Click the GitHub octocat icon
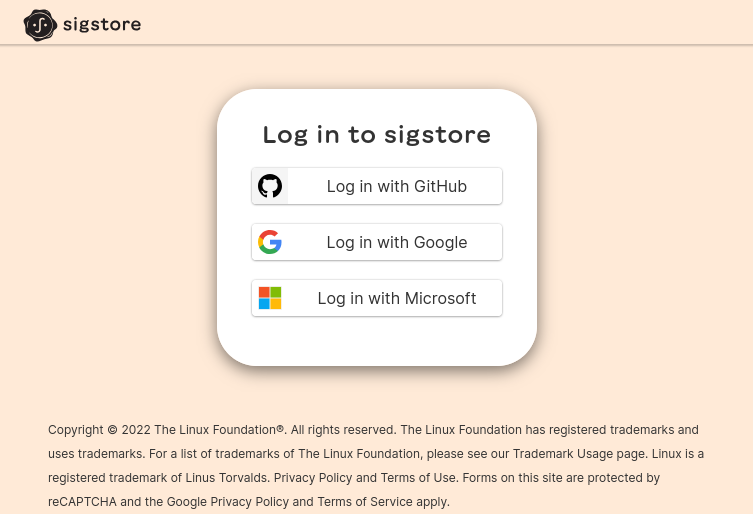Image resolution: width=753 pixels, height=514 pixels. pyautogui.click(x=270, y=186)
